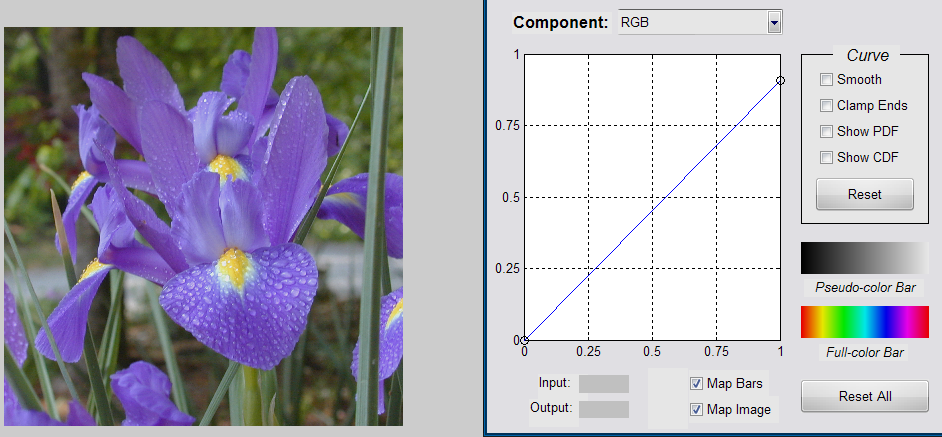Open the Component dropdown showing RGB
The width and height of the screenshot is (942, 437).
[700, 23]
